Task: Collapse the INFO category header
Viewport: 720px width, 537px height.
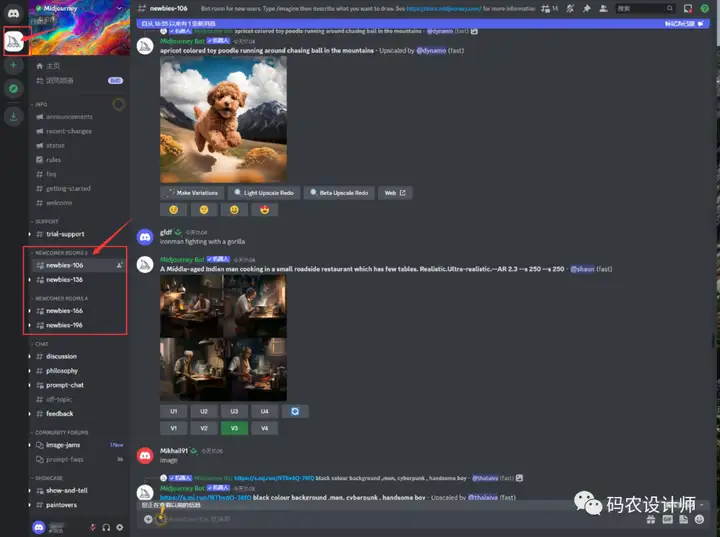Action: click(x=40, y=104)
